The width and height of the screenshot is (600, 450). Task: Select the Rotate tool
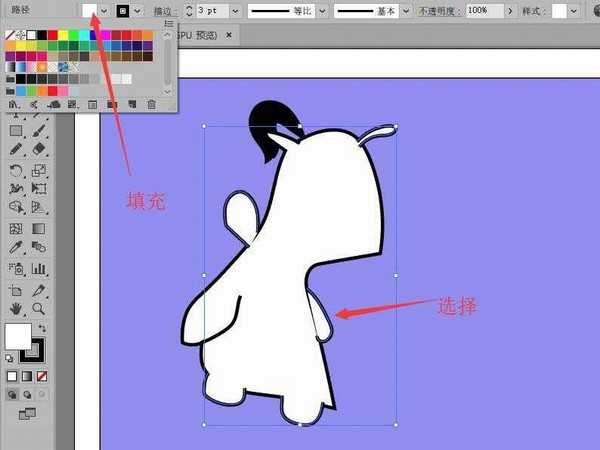pyautogui.click(x=16, y=169)
